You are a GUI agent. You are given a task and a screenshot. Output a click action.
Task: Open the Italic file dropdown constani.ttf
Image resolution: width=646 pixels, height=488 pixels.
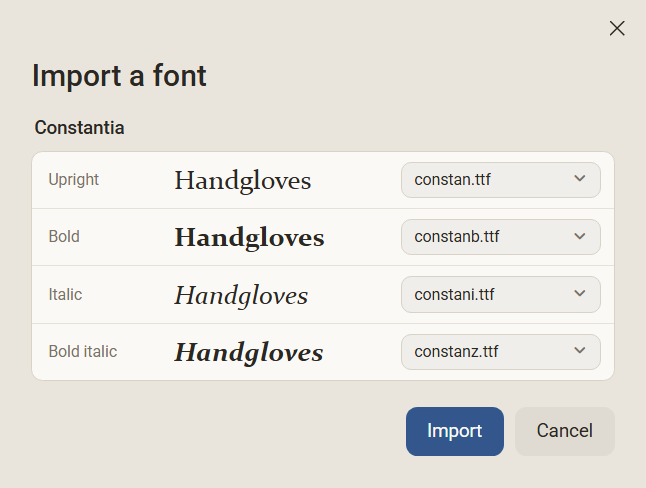501,294
